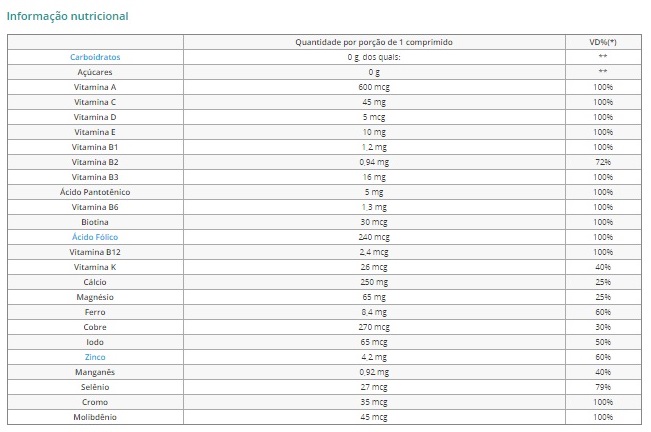Select the Molibdênio row label
The image size is (651, 432).
click(x=95, y=416)
